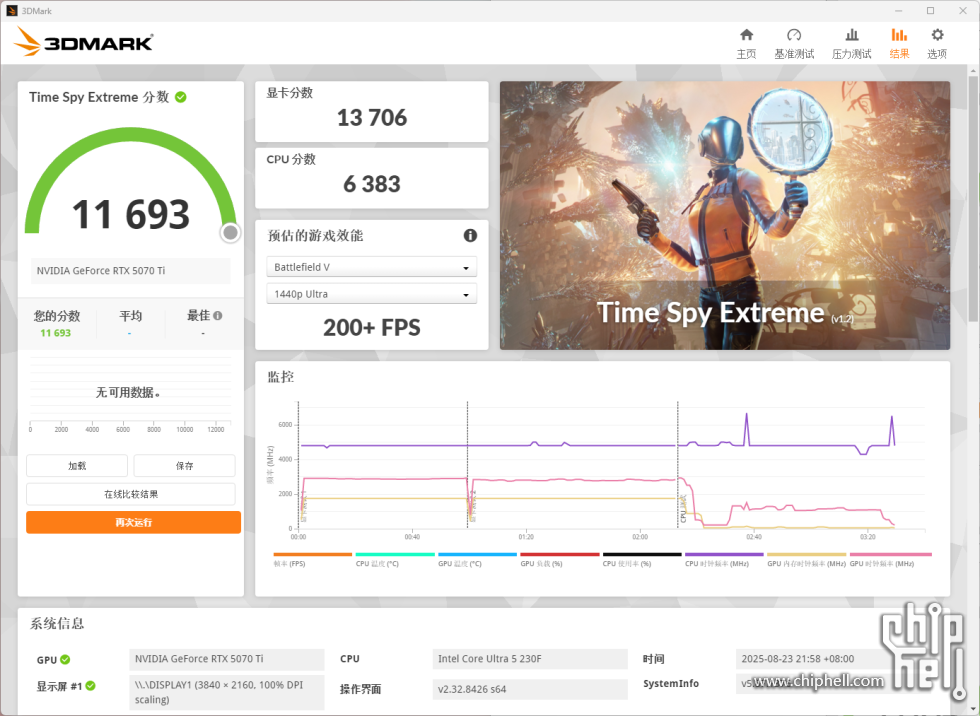Screen dimensions: 980x716
Task: Click the scrollbar down arrow
Action: click(x=974, y=708)
